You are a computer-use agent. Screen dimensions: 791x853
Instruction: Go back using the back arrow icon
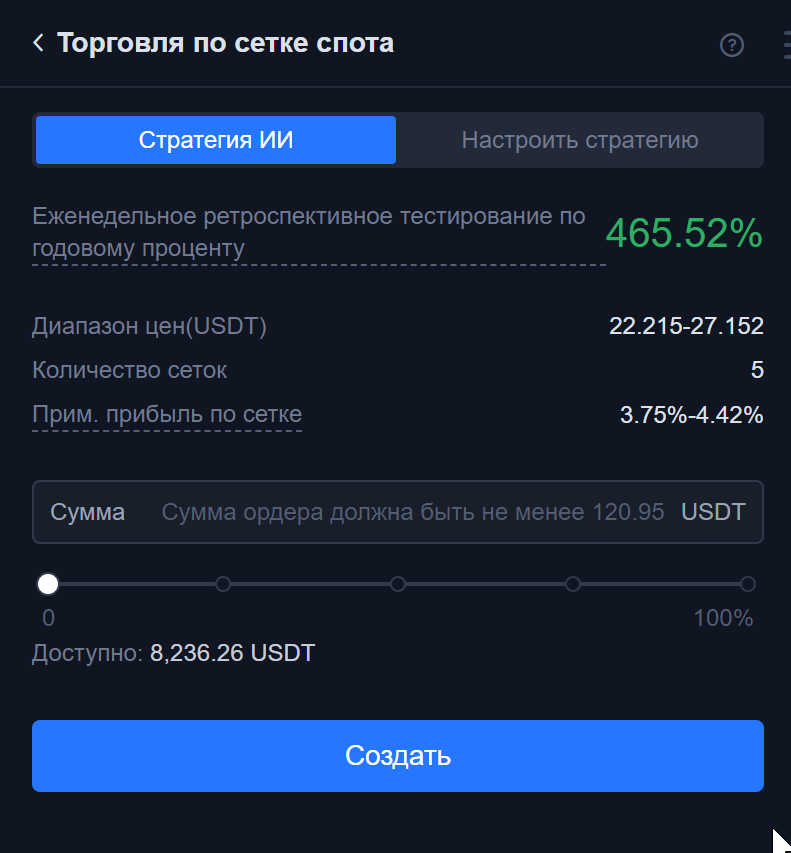(x=36, y=43)
